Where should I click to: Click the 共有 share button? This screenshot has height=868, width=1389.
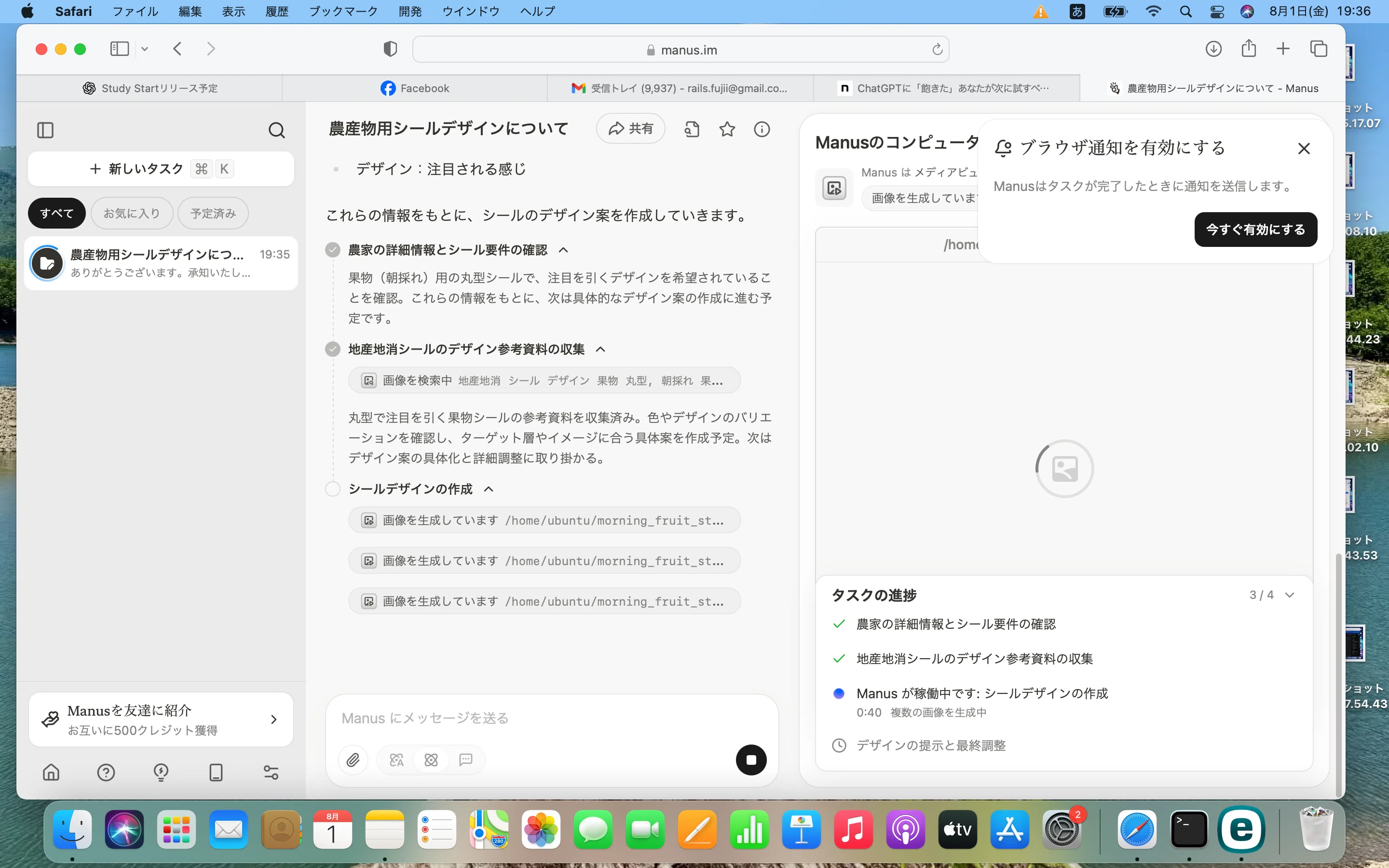pyautogui.click(x=631, y=129)
